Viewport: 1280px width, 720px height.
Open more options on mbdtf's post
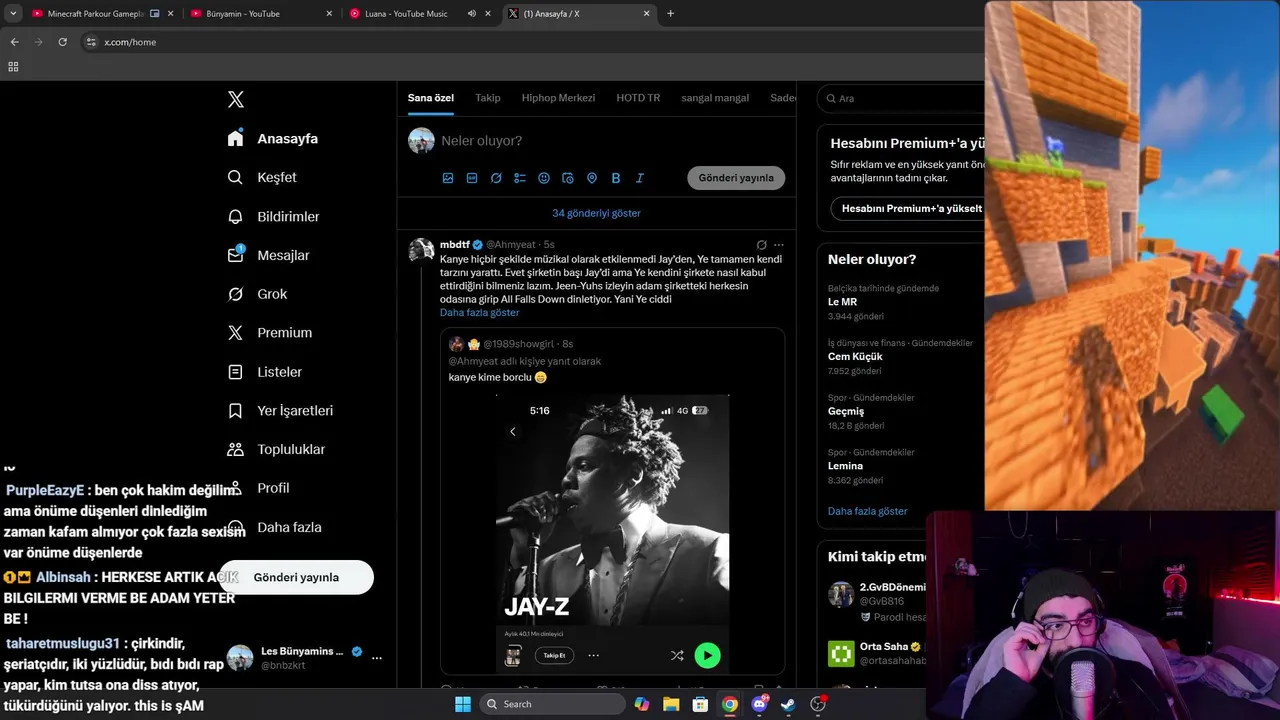pos(779,245)
